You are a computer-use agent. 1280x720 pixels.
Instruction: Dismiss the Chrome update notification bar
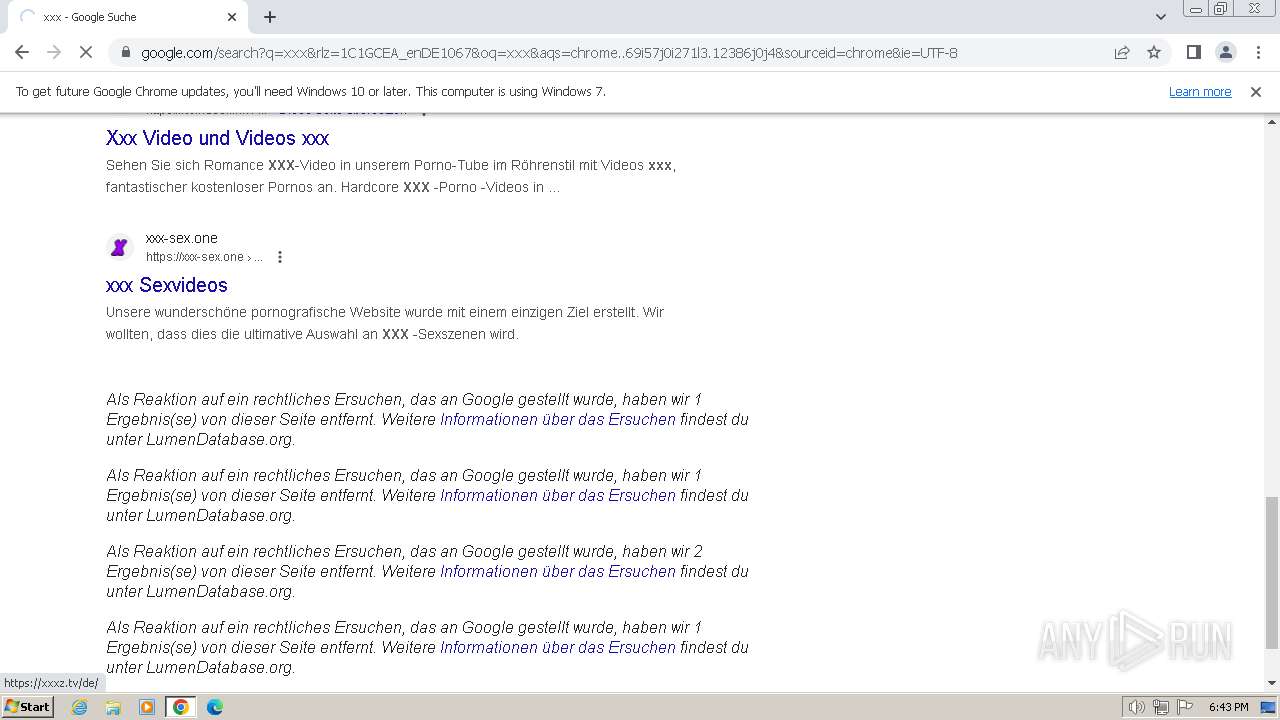pyautogui.click(x=1256, y=91)
